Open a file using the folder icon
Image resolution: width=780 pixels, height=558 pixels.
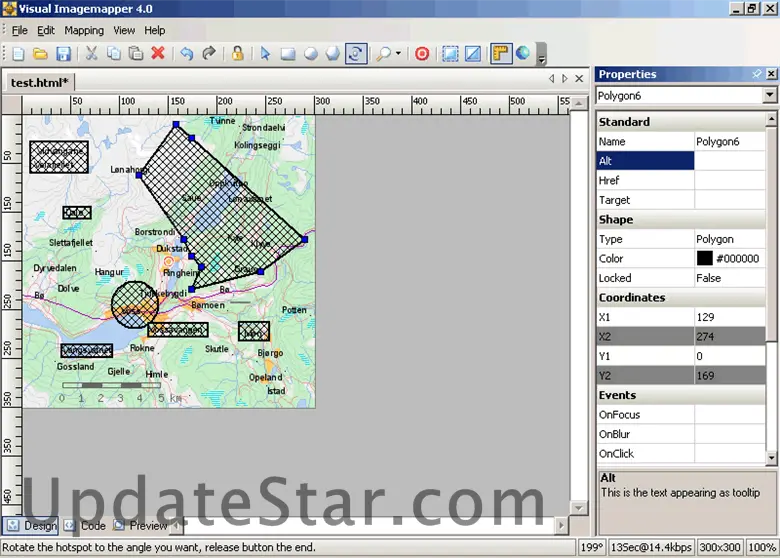(x=40, y=54)
